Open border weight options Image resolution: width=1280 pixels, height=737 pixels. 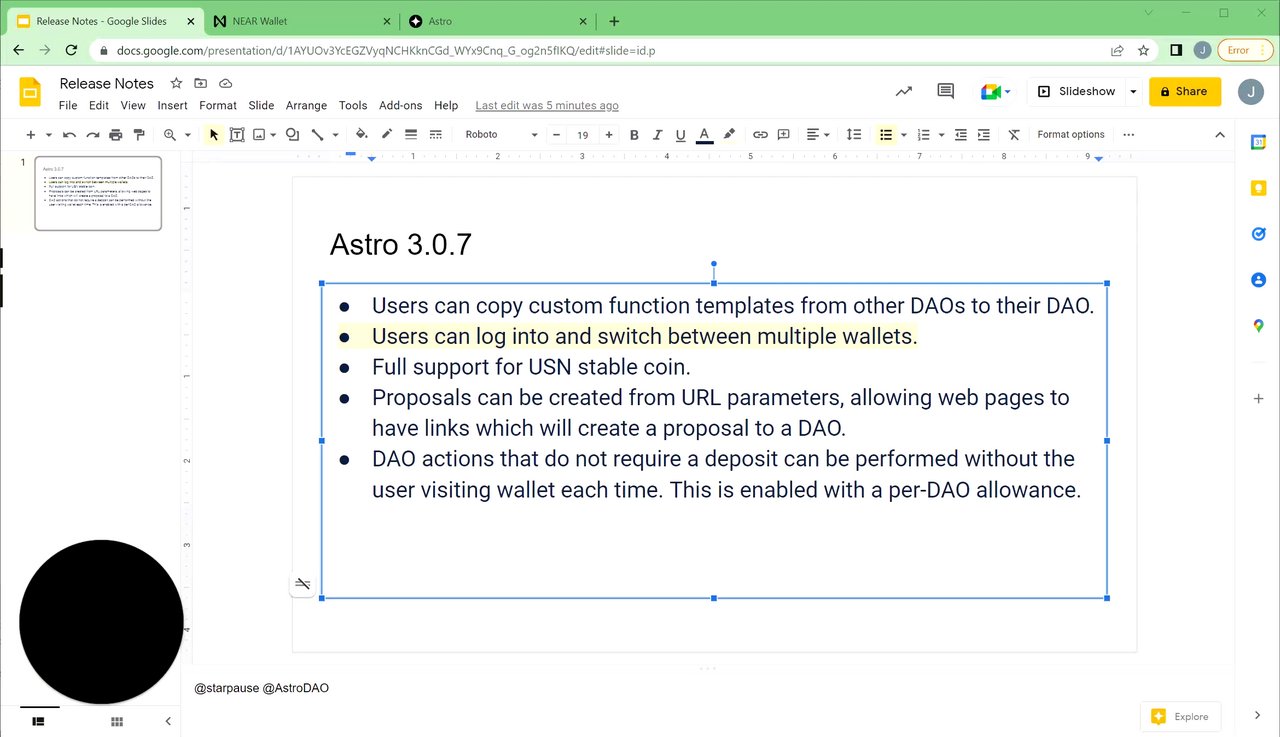point(410,134)
